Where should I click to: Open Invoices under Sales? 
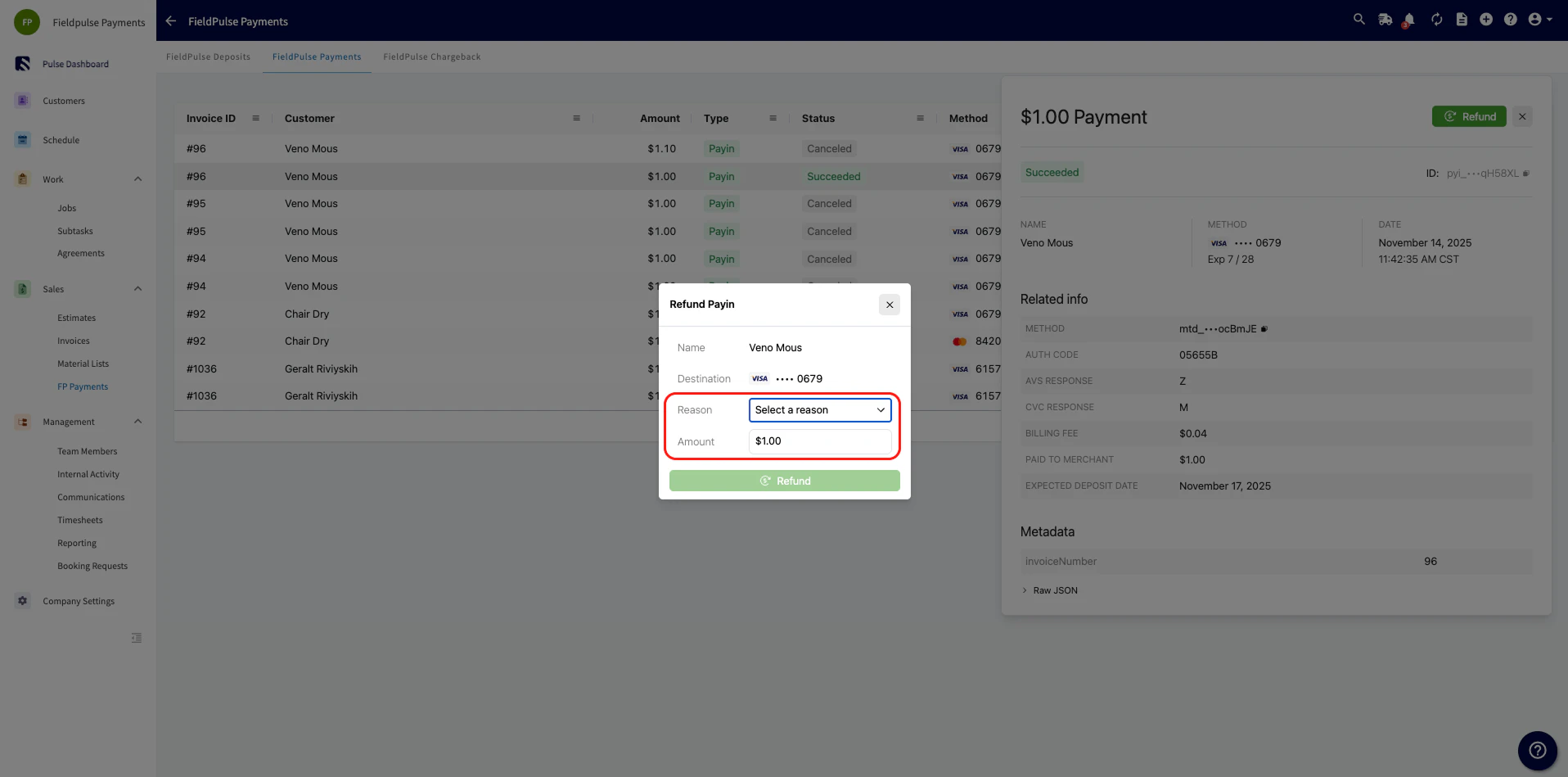point(74,341)
